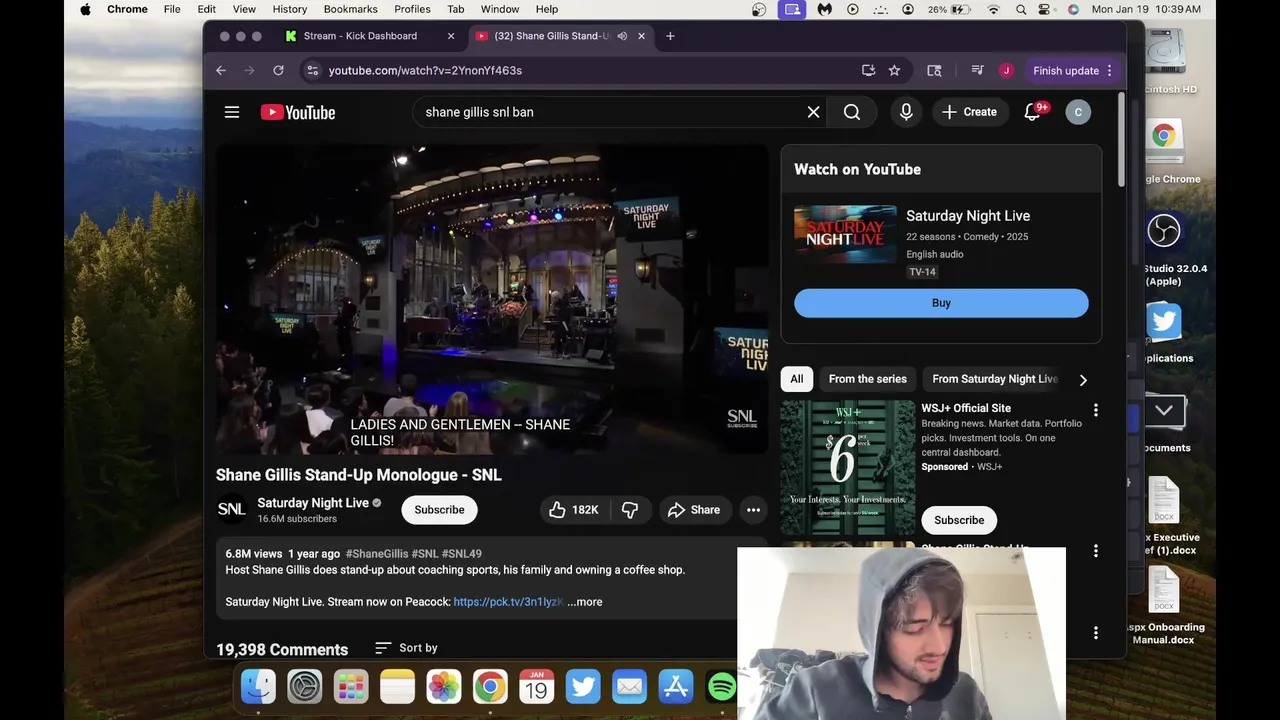Image resolution: width=1280 pixels, height=720 pixels.
Task: Run the search with the magnifier button
Action: pos(852,112)
